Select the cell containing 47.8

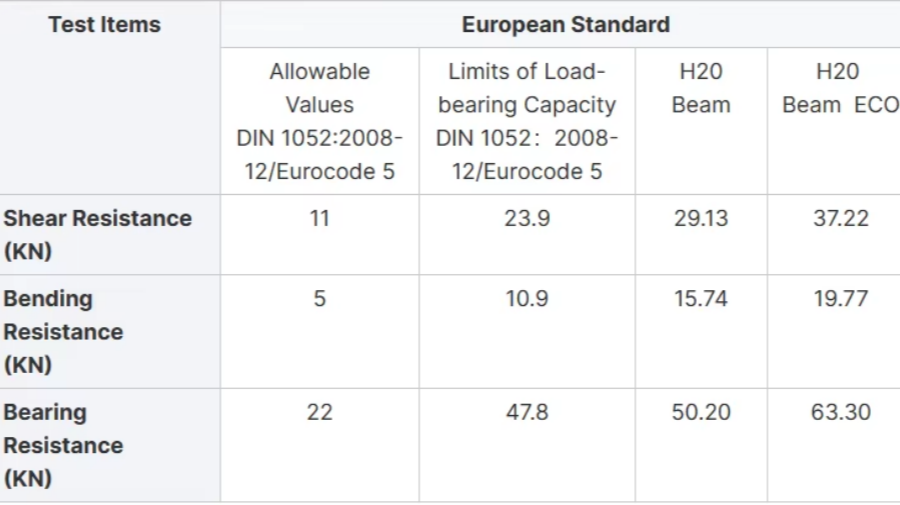click(x=527, y=412)
